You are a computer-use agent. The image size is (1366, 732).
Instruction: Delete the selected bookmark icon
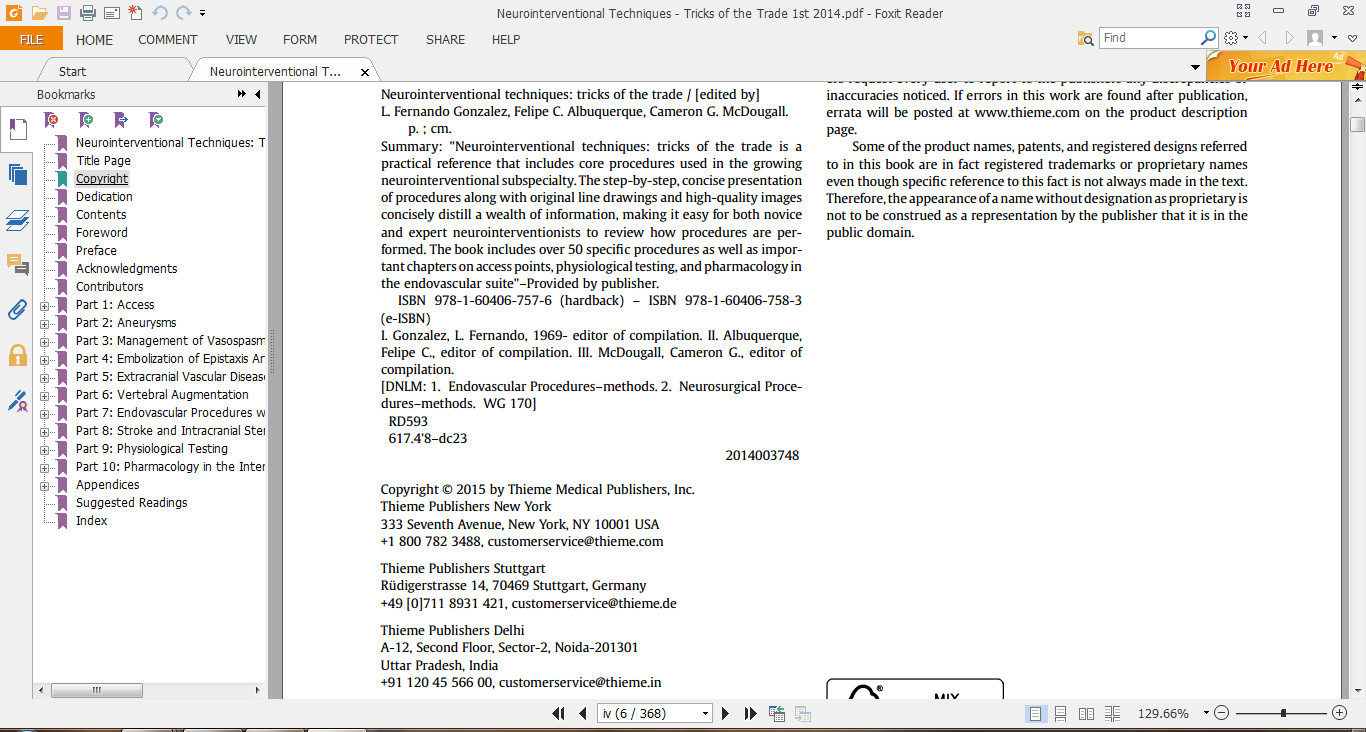(52, 120)
